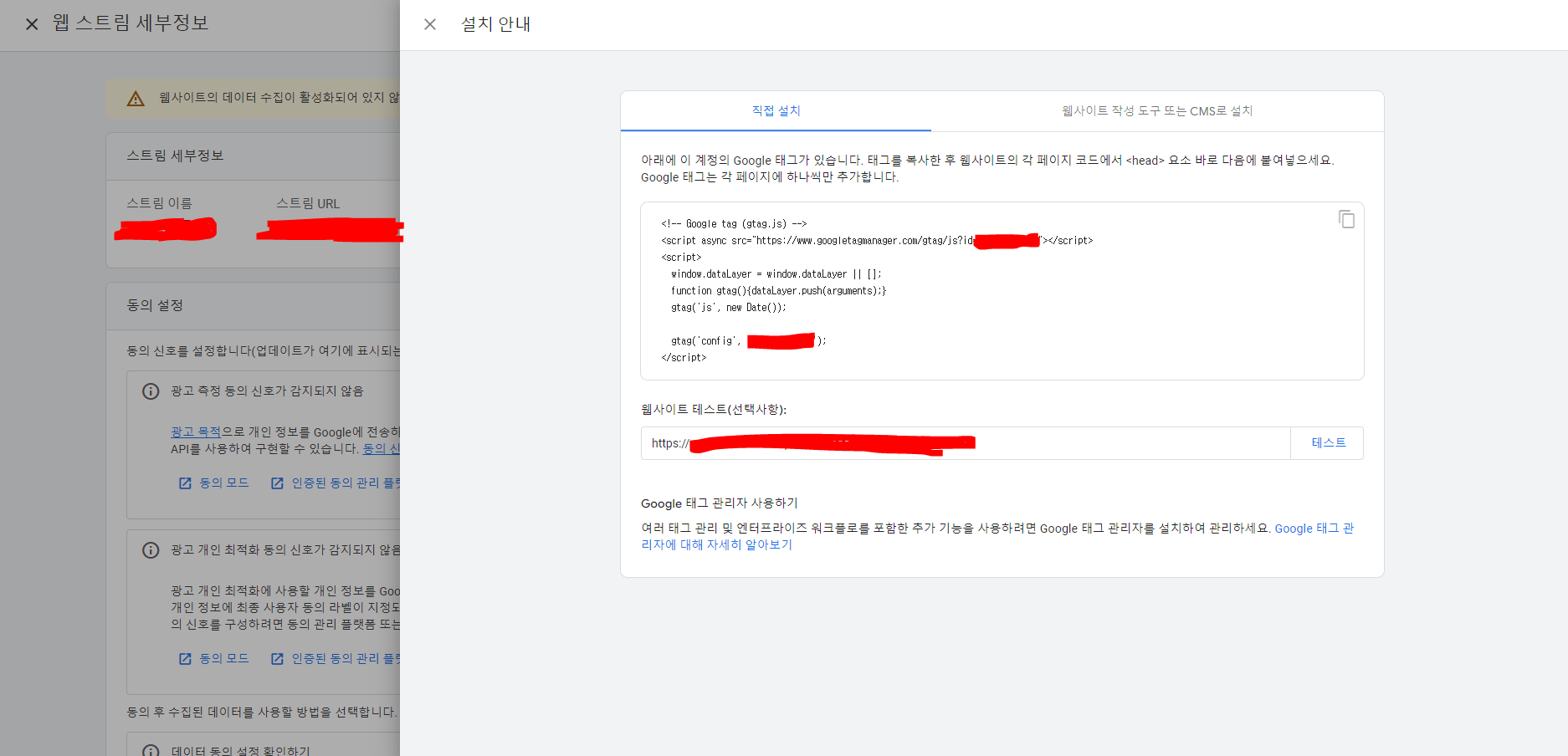Close the 웹 스트림 세부정보 page with the X

pyautogui.click(x=32, y=24)
